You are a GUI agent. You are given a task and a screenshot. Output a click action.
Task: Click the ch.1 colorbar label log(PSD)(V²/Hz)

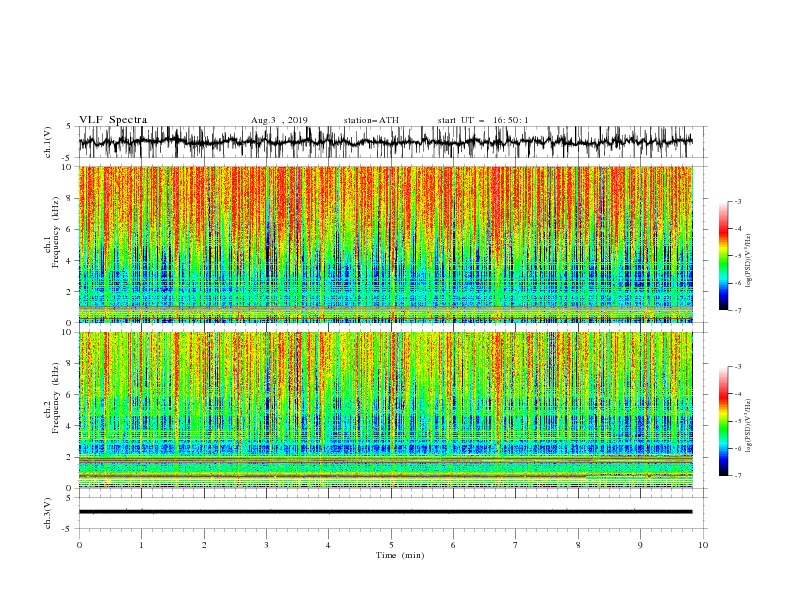point(748,261)
